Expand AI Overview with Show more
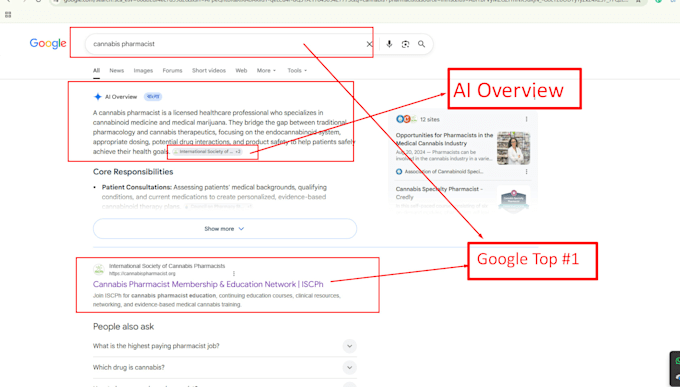680x387 pixels. pos(225,229)
